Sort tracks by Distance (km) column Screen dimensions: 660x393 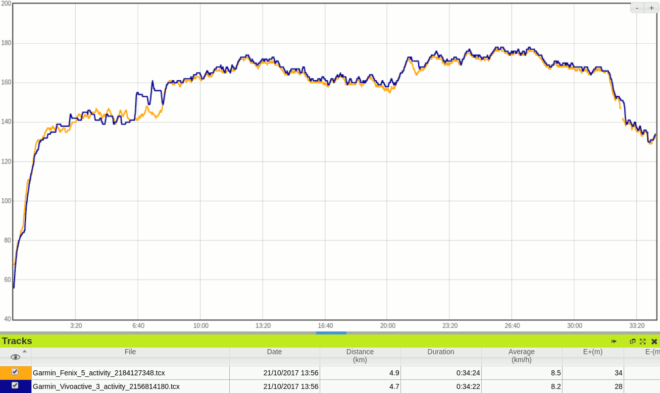point(360,356)
